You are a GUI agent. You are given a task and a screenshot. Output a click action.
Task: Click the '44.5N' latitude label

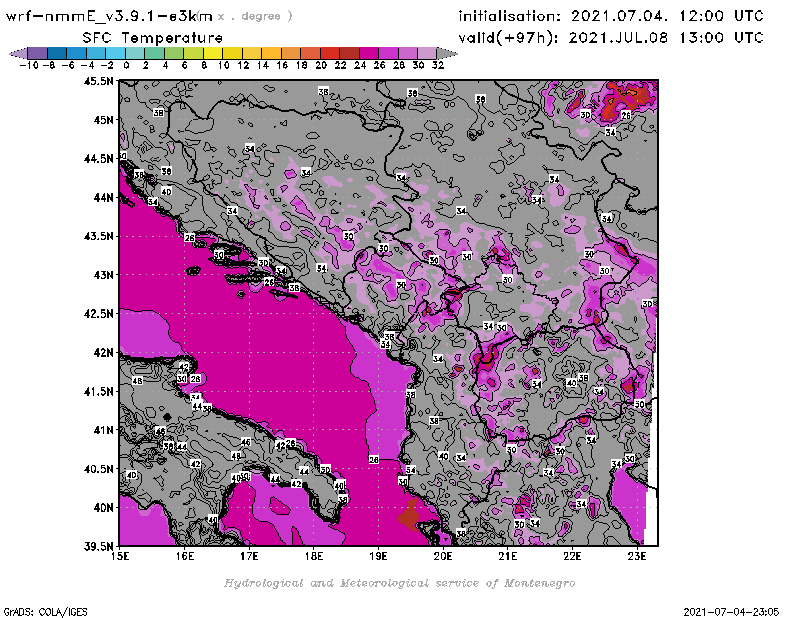[x=98, y=159]
